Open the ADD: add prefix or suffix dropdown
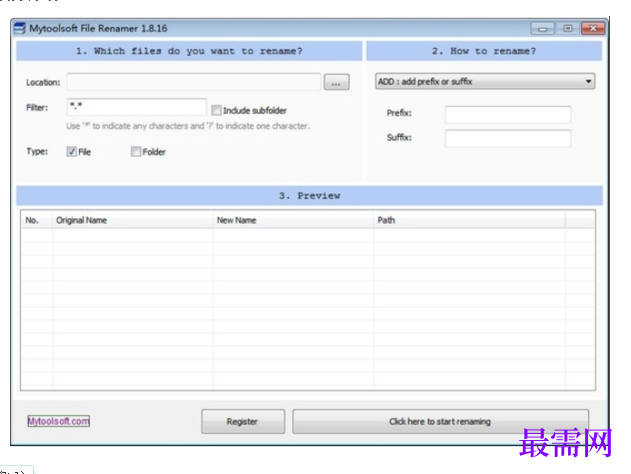Viewport: 631px width, 474px height. point(485,82)
